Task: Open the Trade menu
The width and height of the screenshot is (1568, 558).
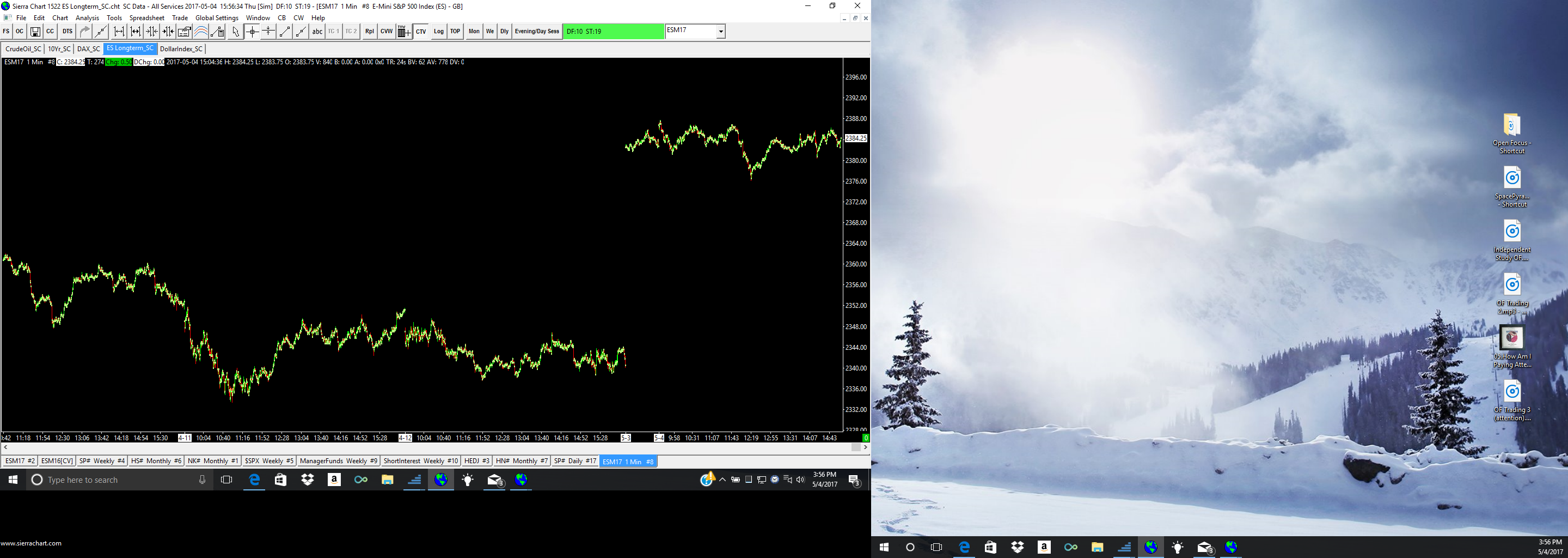Action: click(180, 17)
